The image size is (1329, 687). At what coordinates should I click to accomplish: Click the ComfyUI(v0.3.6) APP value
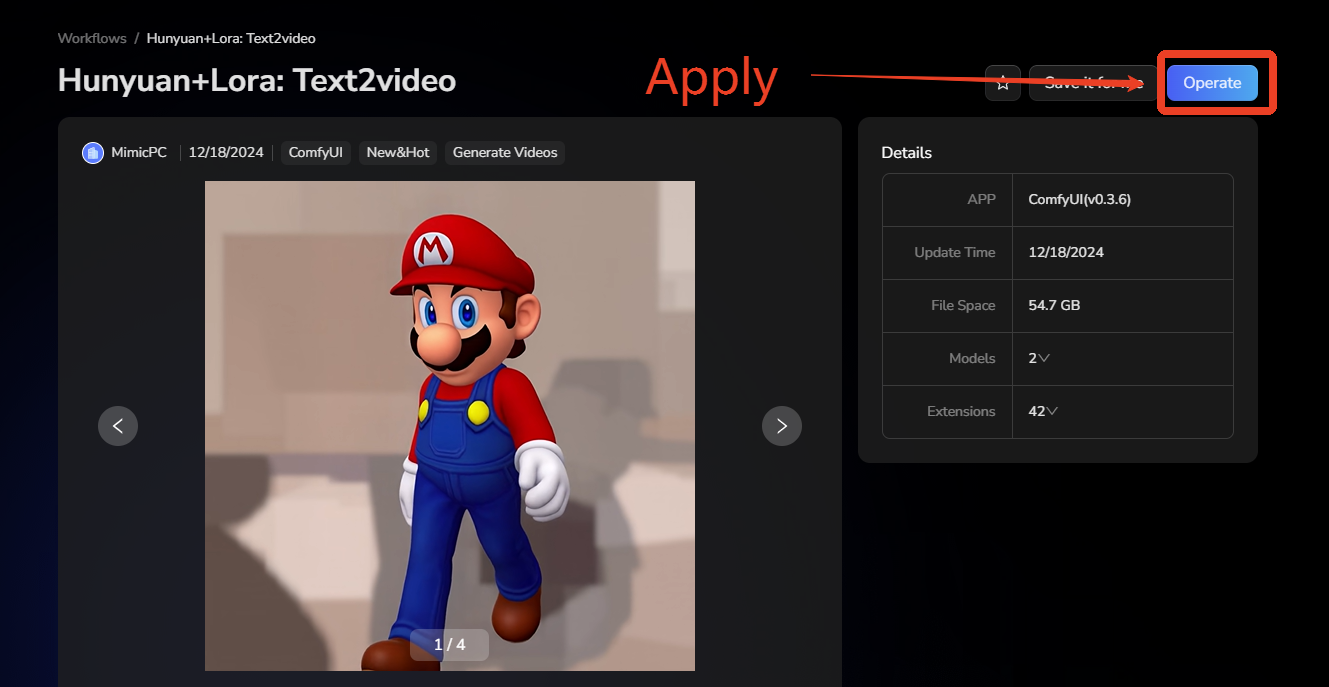[x=1079, y=199]
